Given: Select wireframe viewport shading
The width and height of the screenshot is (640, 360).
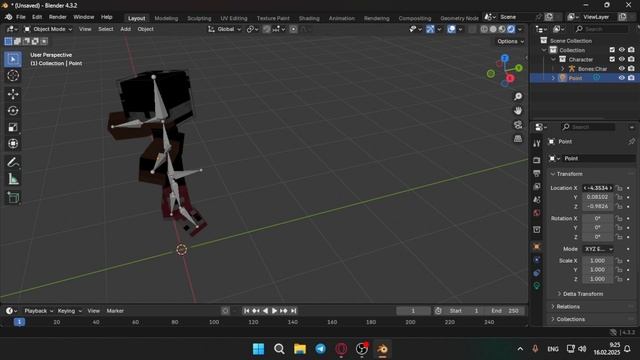Looking at the screenshot, I should [484, 29].
